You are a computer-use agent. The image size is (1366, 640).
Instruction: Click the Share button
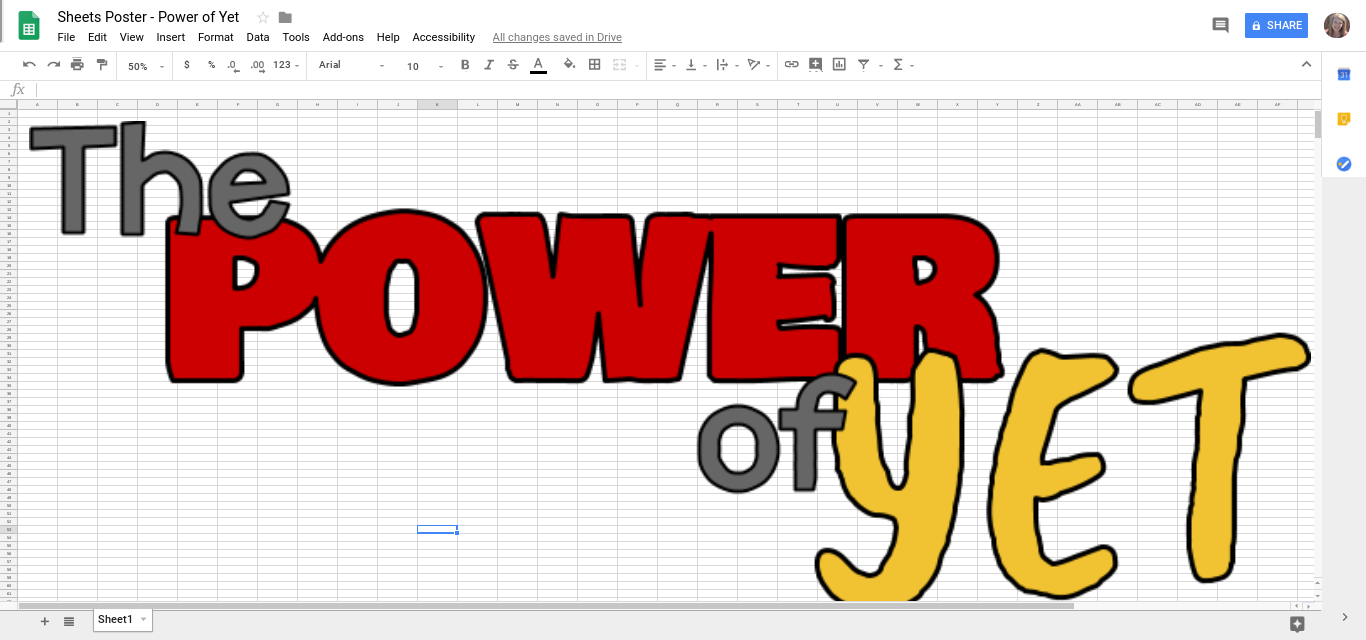1276,24
